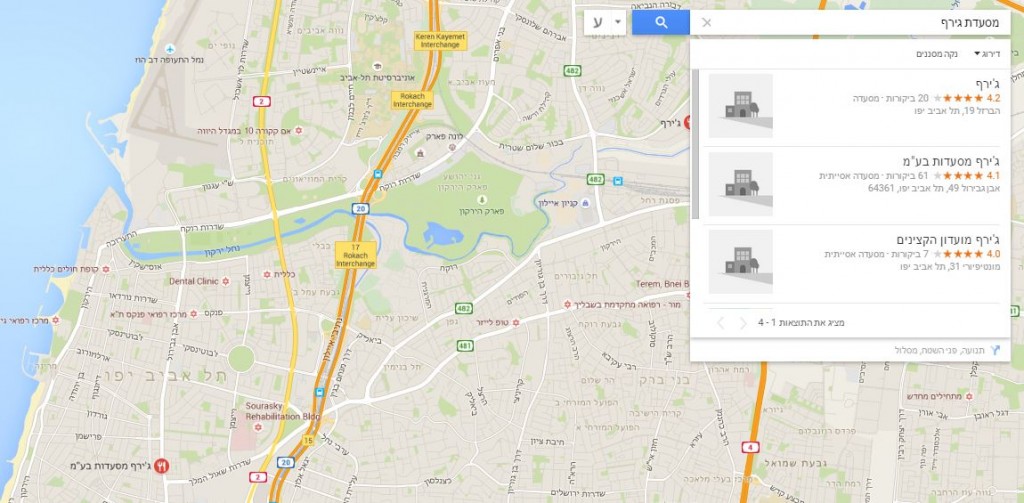The width and height of the screenshot is (1024, 503).
Task: Go to the previous results page arrow
Action: click(x=743, y=323)
